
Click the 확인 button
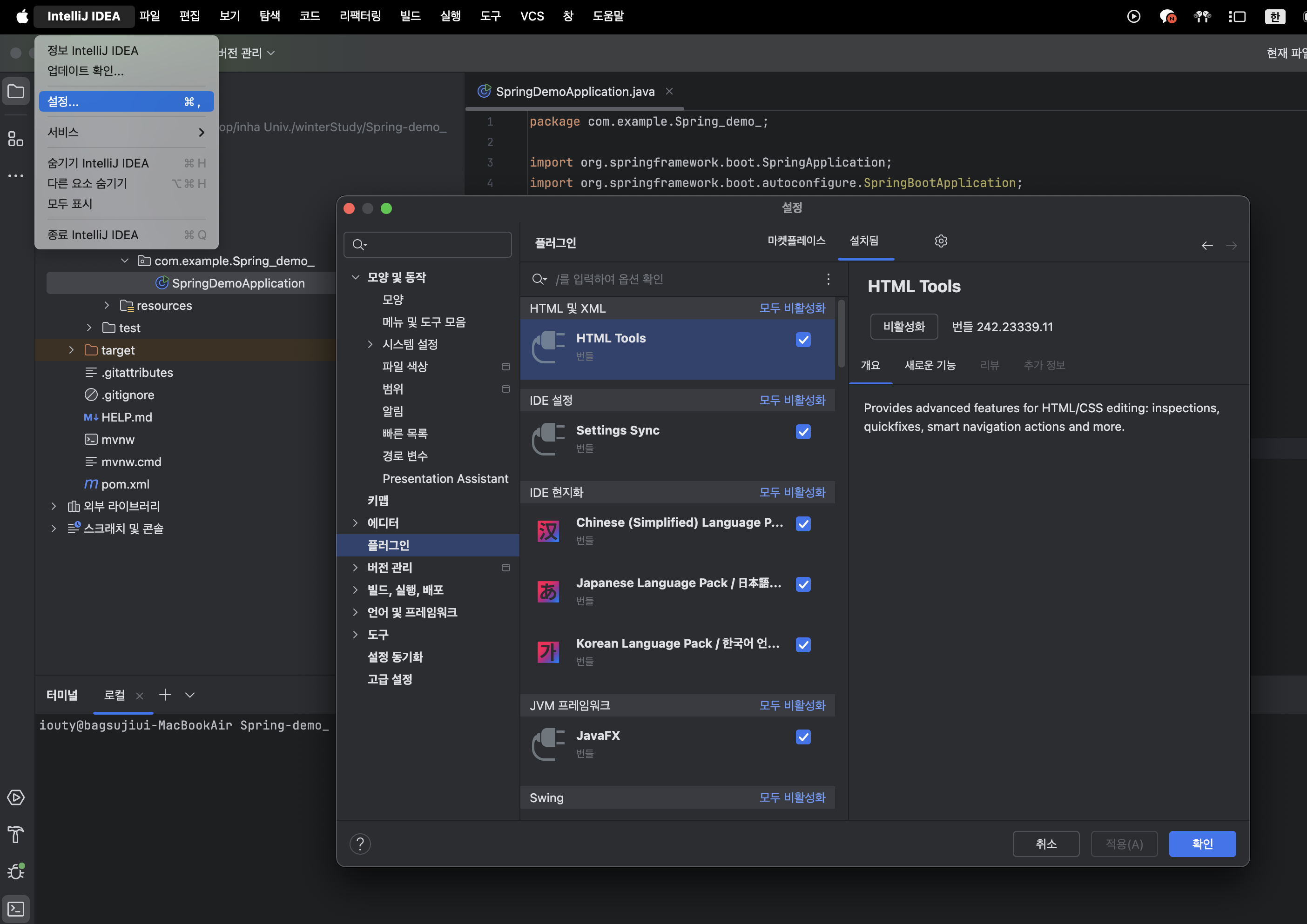click(x=1202, y=844)
